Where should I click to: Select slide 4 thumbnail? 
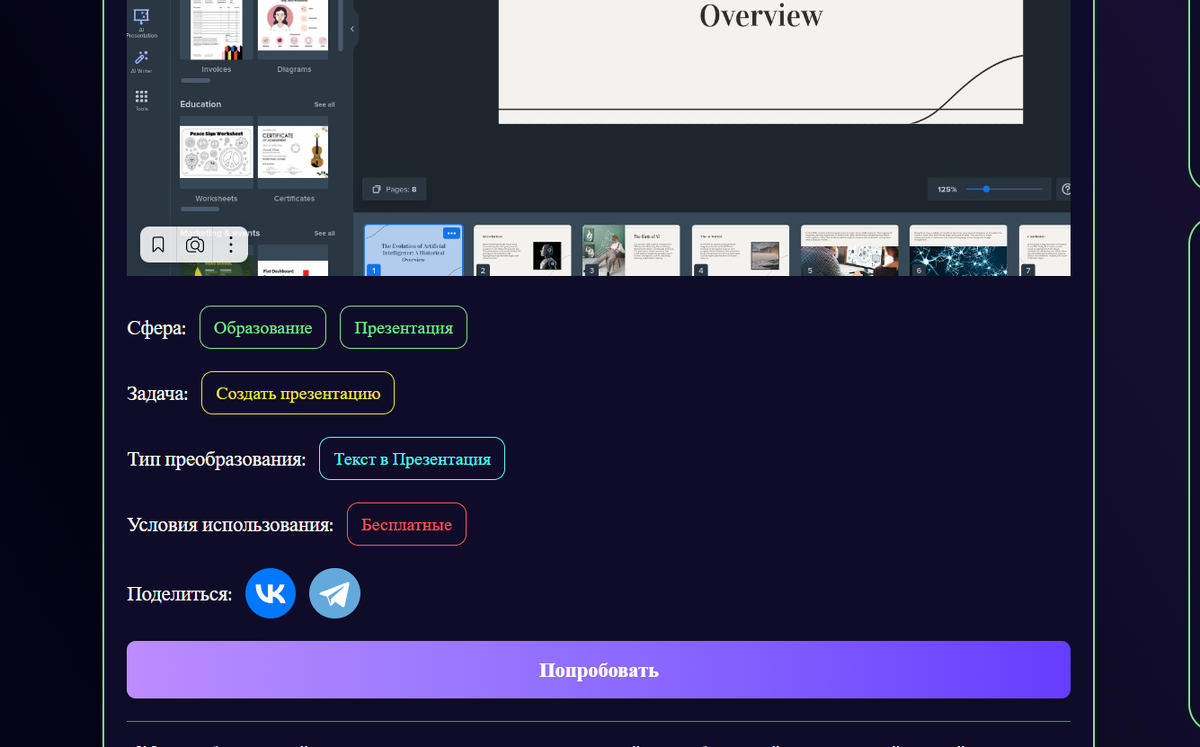(x=740, y=251)
